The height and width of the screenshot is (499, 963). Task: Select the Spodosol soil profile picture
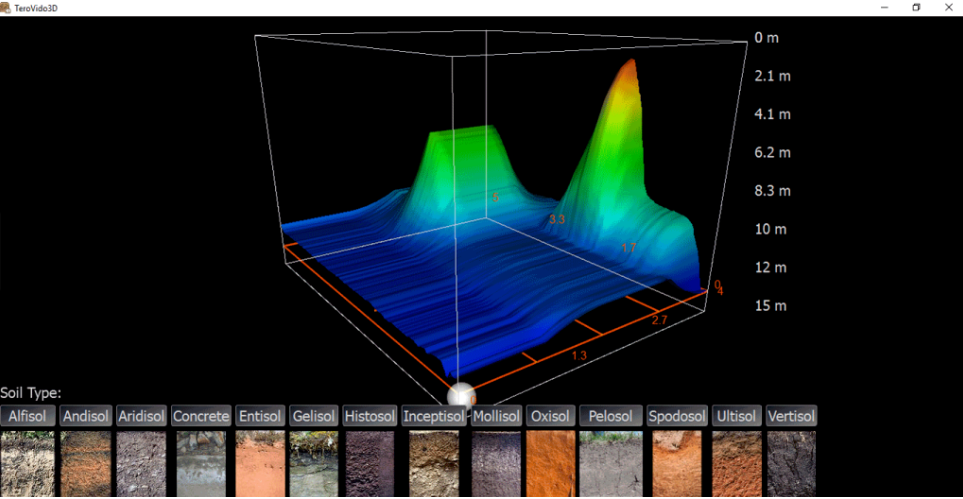(677, 464)
